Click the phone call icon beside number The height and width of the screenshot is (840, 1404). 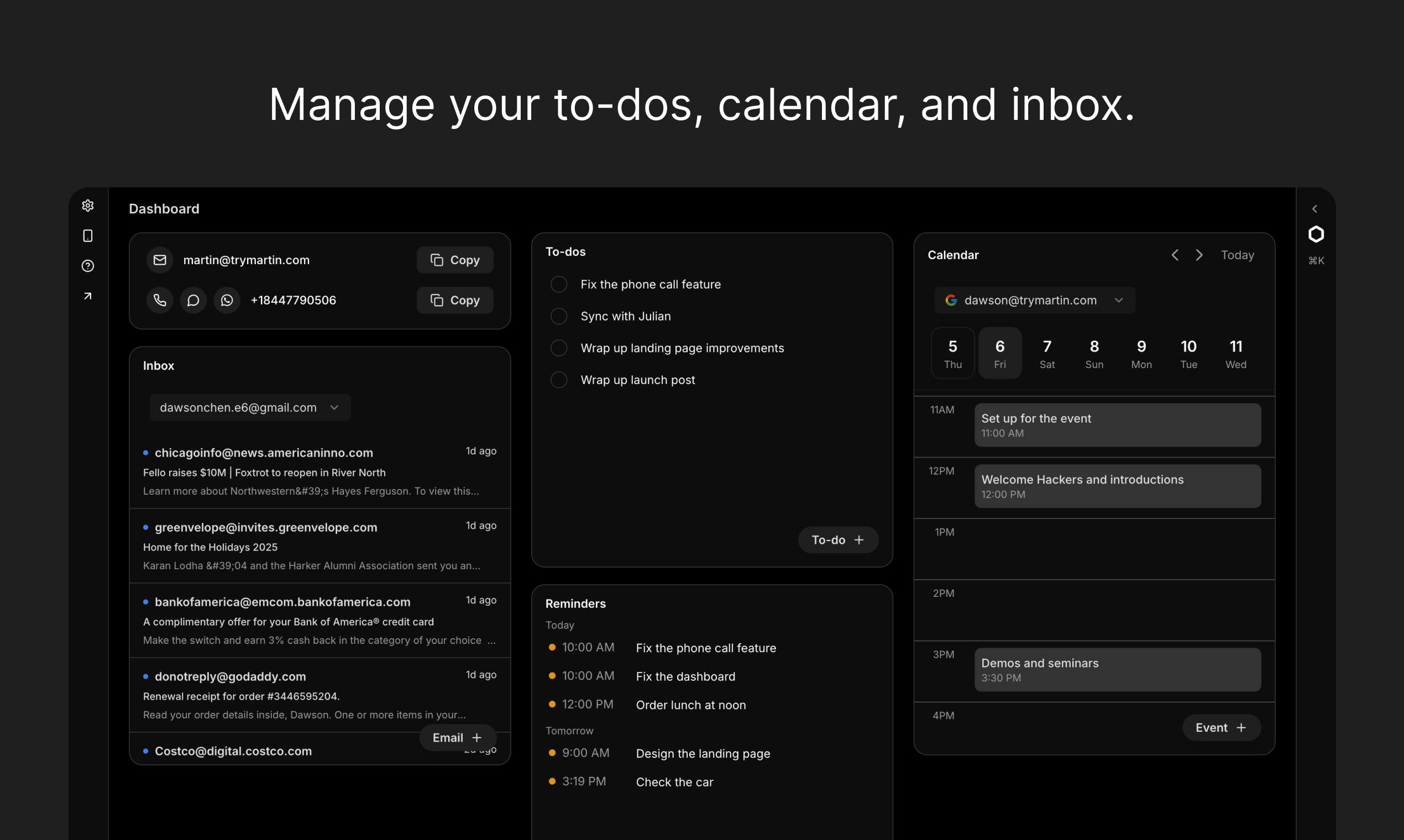[x=160, y=300]
